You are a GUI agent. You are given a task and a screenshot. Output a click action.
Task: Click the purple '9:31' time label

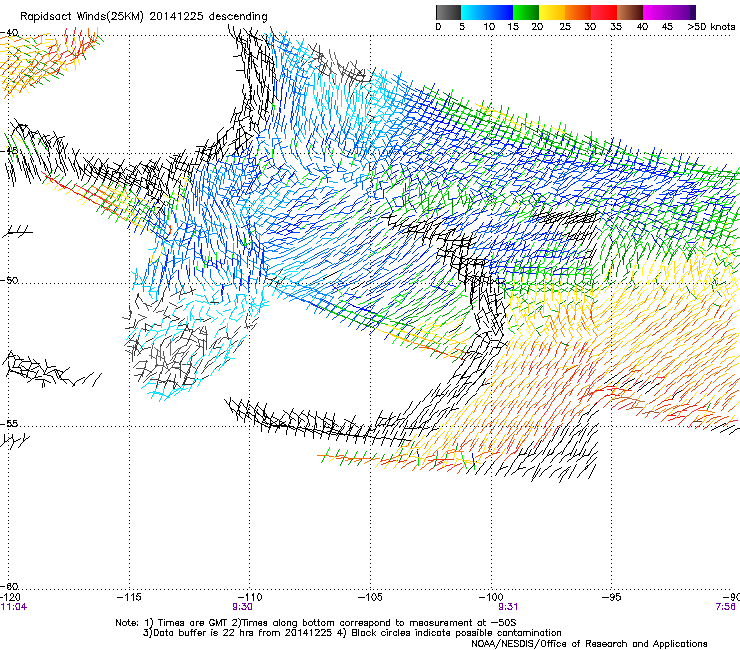(x=508, y=607)
